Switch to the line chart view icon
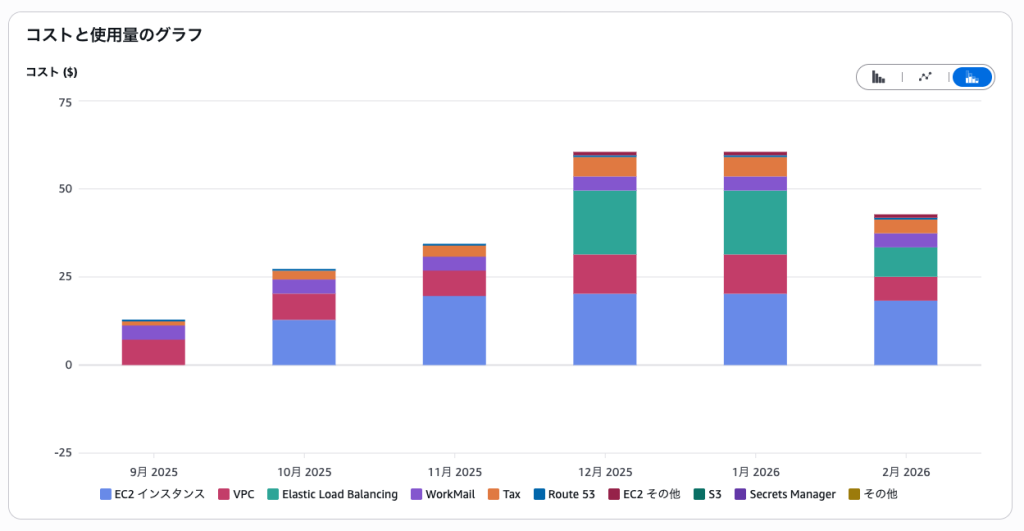1024x531 pixels. click(x=925, y=77)
